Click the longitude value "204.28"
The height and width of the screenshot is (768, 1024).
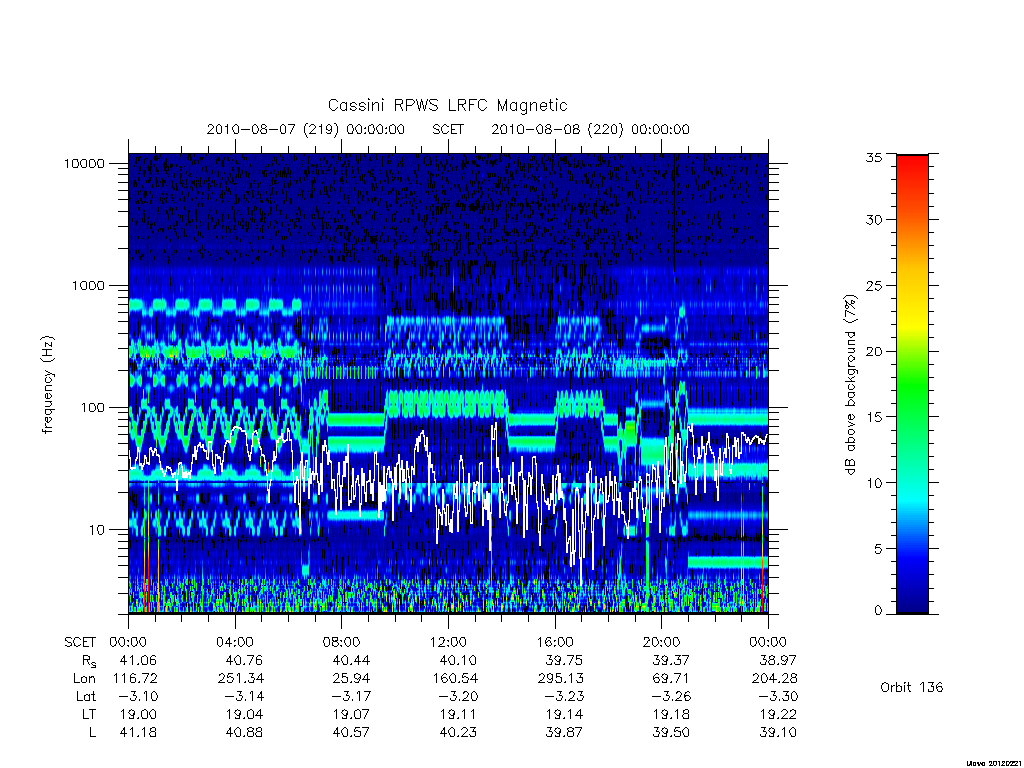point(775,679)
